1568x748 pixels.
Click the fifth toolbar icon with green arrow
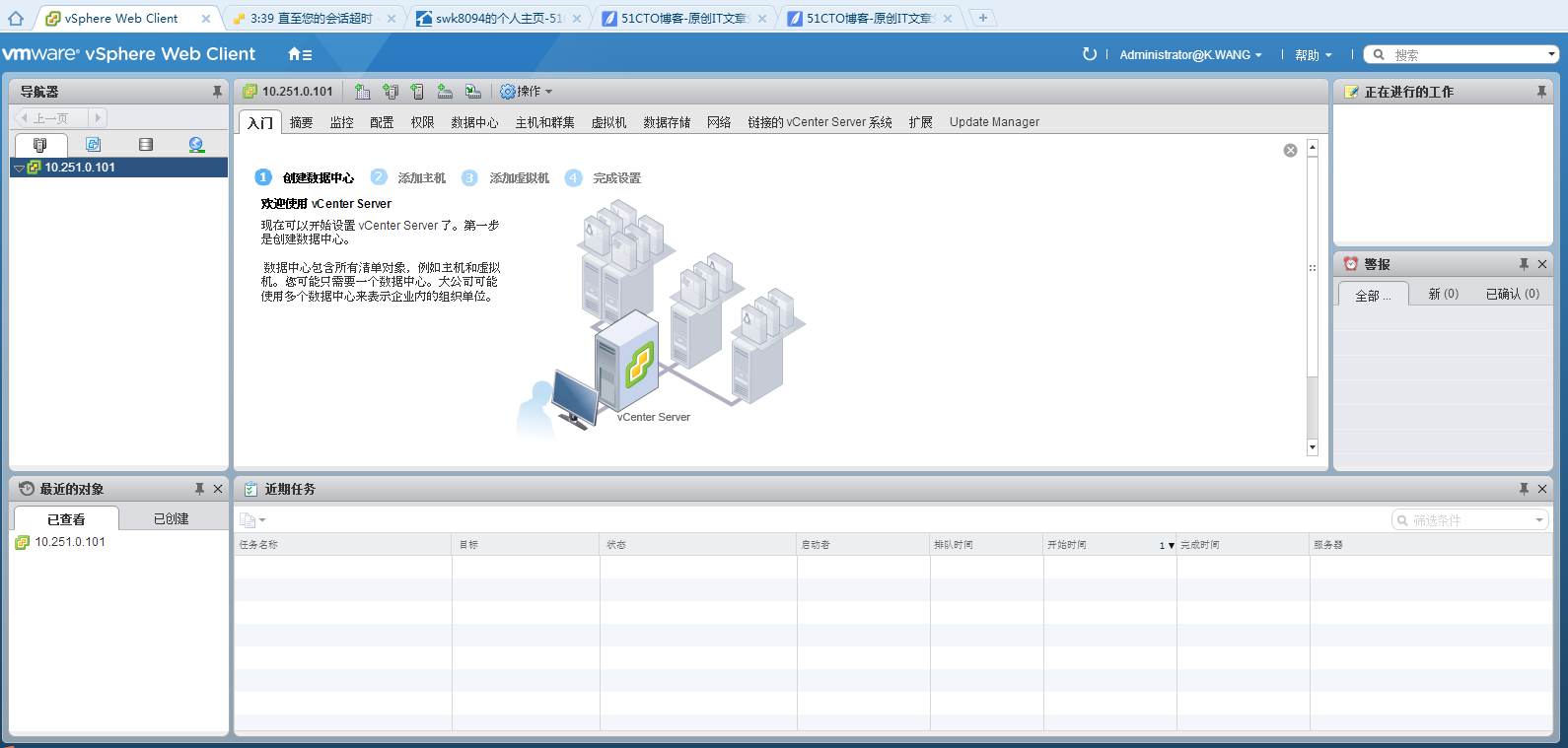[473, 92]
